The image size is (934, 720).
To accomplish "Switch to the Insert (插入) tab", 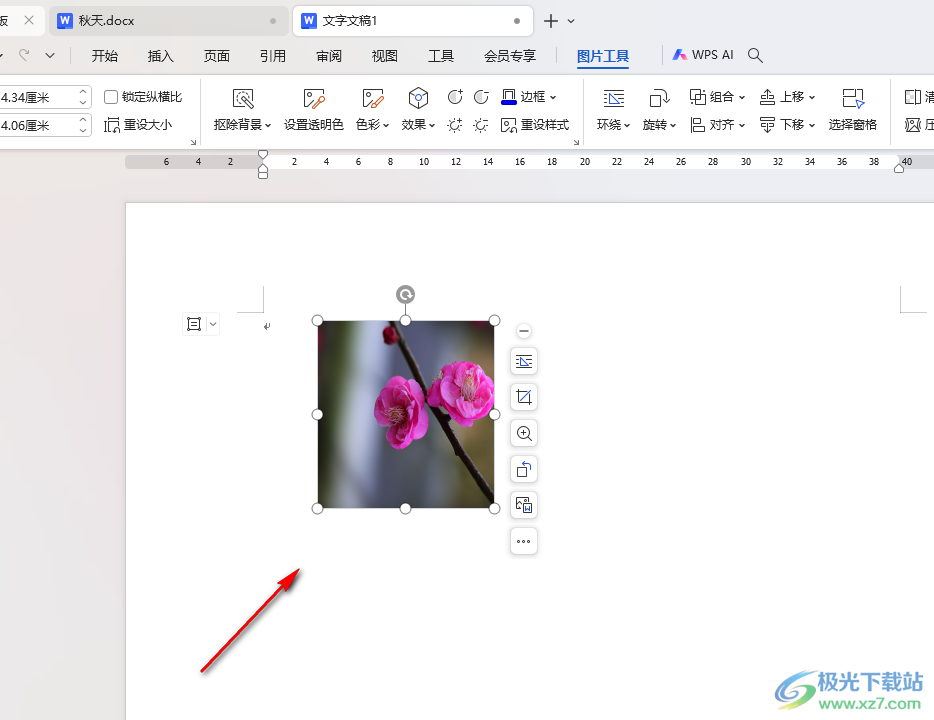I will tap(160, 56).
